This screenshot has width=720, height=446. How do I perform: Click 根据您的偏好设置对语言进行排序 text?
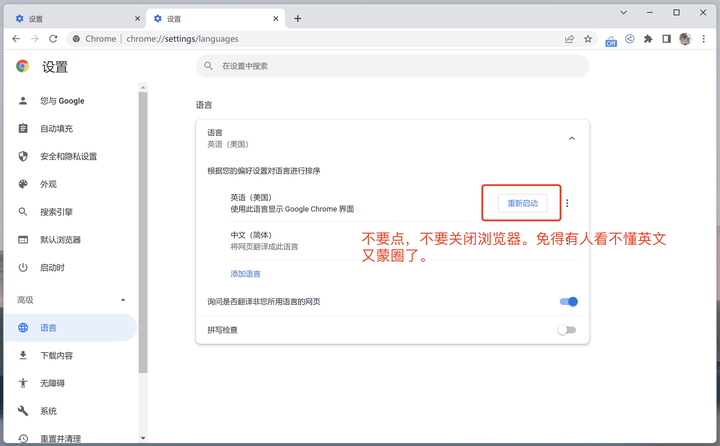click(x=264, y=171)
